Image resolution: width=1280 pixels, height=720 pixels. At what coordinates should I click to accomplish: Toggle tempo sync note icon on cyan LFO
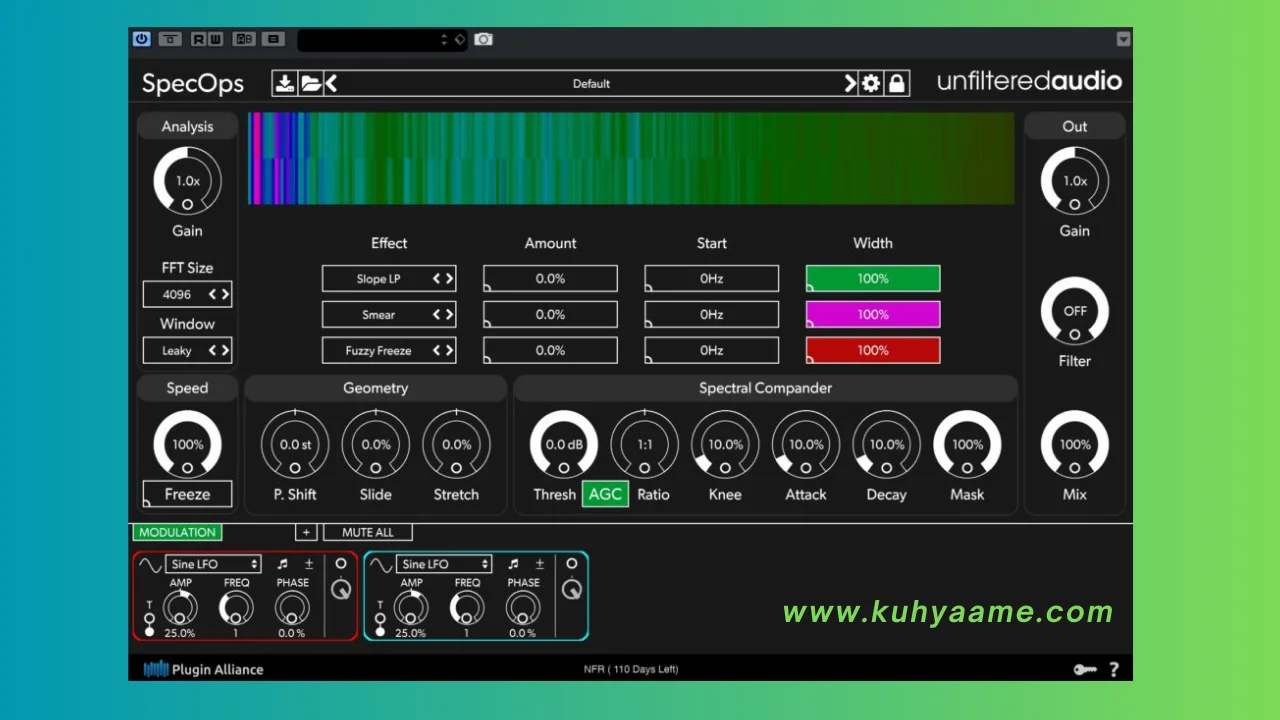pos(513,564)
